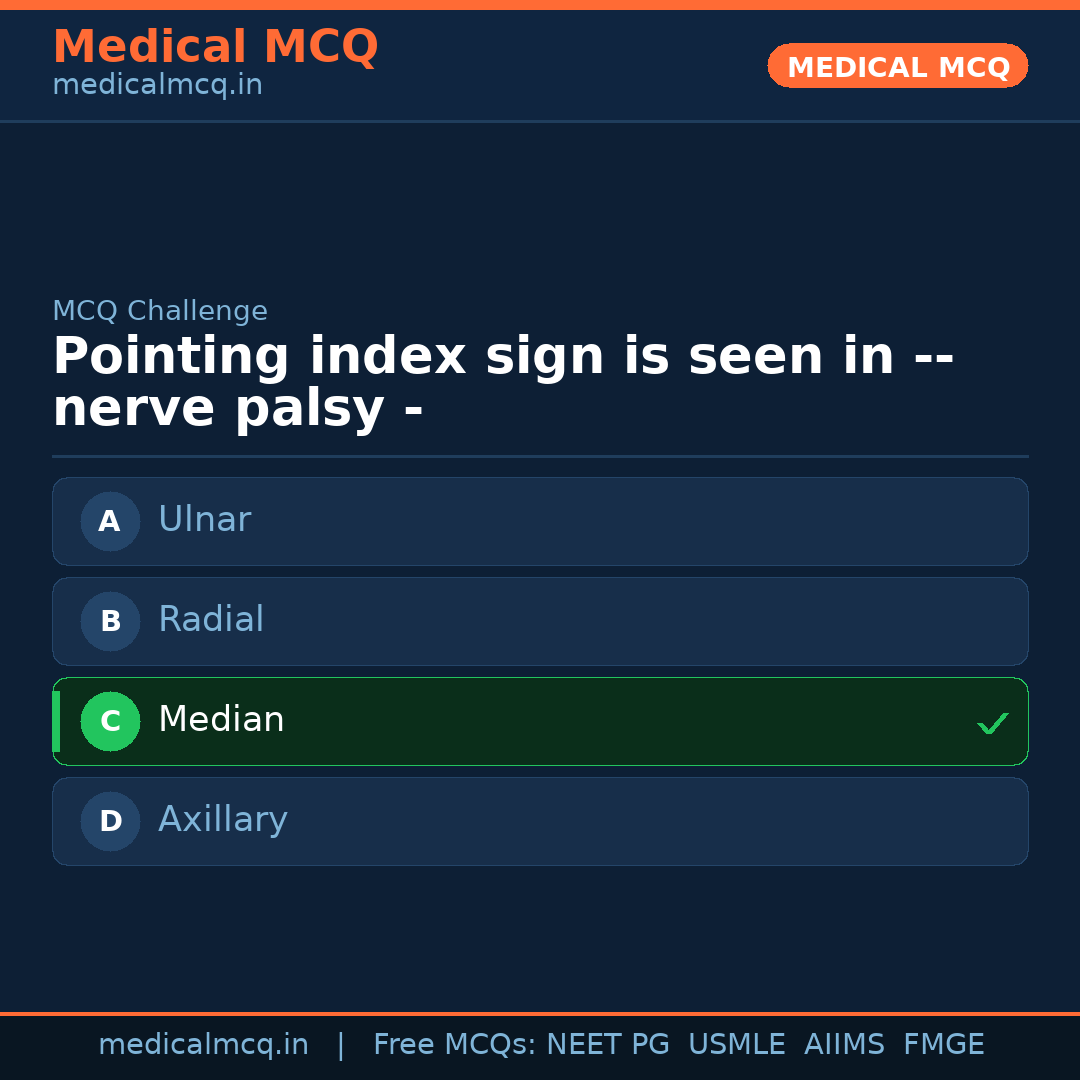Click the highlighted green Median option bar
The width and height of the screenshot is (1080, 1080).
pos(540,721)
